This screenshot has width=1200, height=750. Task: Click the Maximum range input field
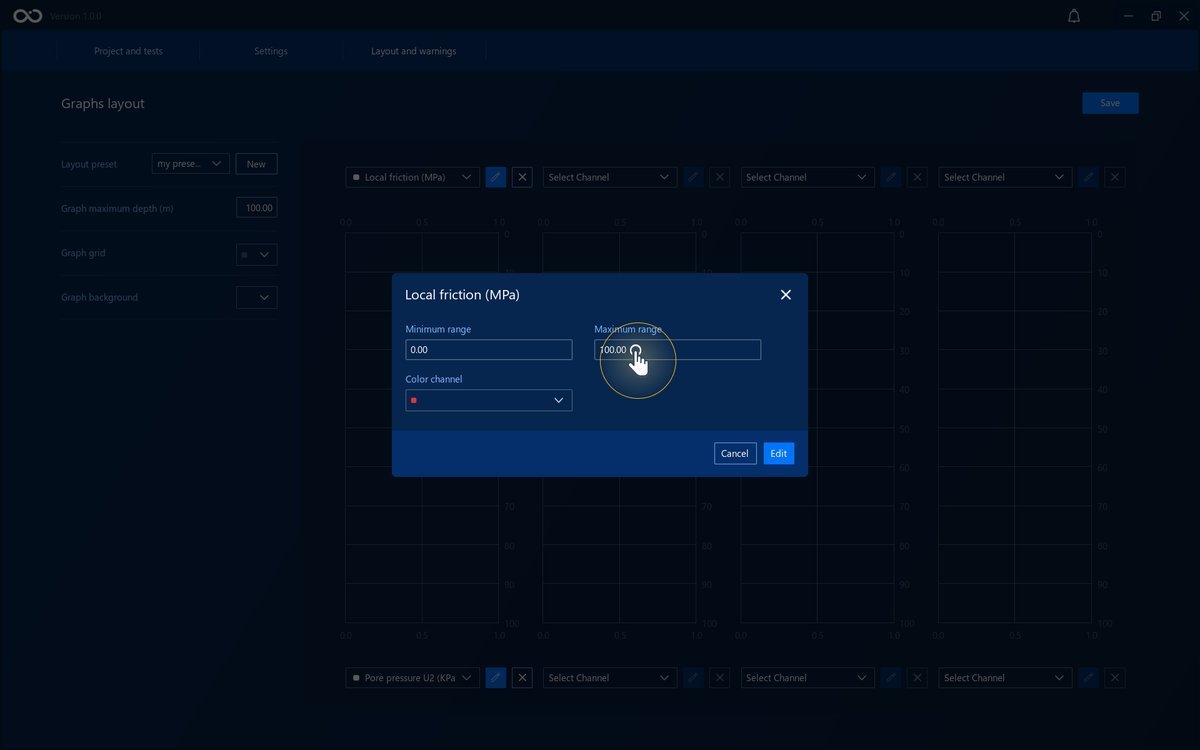click(x=677, y=350)
